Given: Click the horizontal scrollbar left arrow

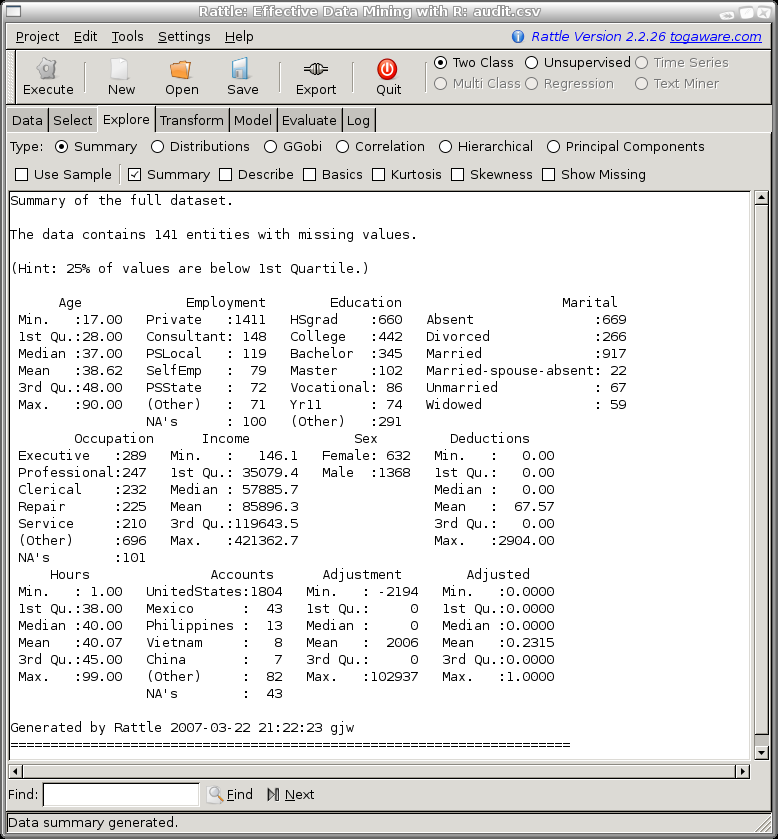Looking at the screenshot, I should coord(15,772).
